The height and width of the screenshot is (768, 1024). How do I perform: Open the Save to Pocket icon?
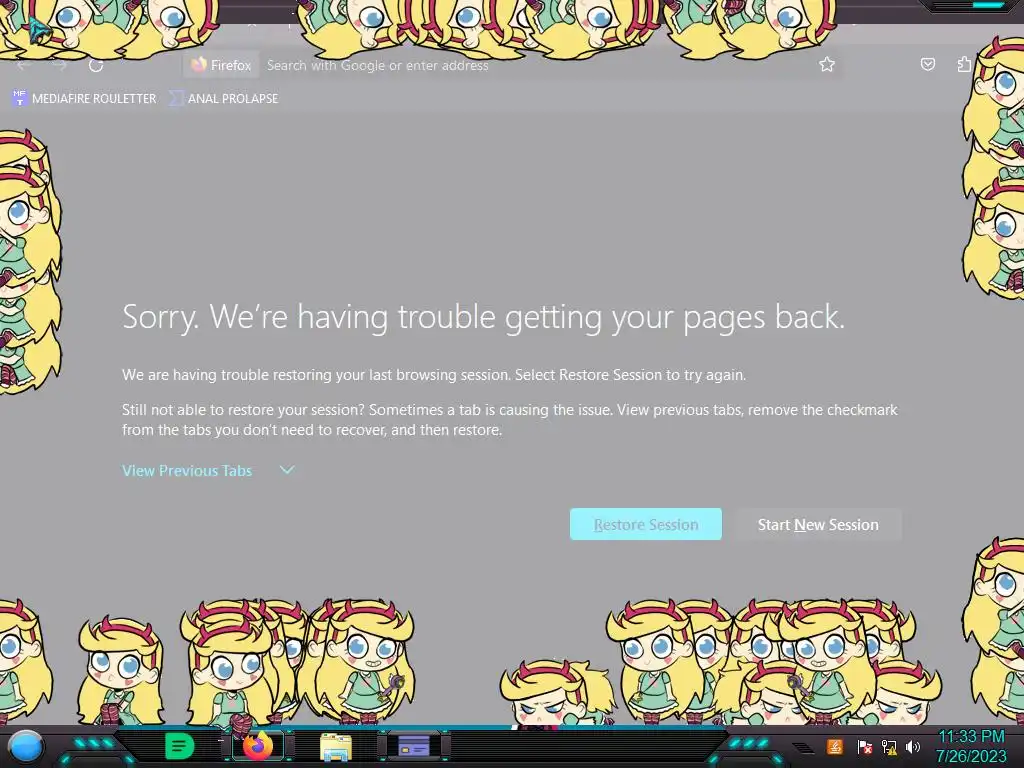(x=927, y=64)
